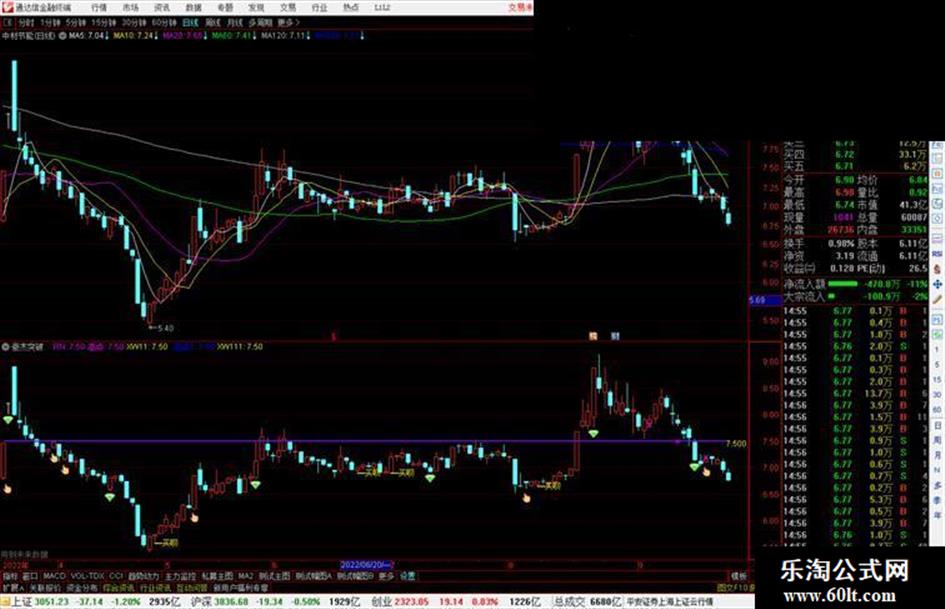
Task: Switch to the 日线 period tab
Action: [x=190, y=23]
